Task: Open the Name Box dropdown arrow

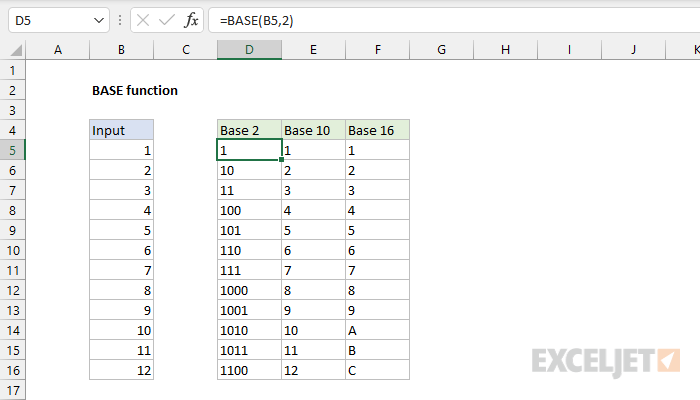Action: tap(99, 21)
